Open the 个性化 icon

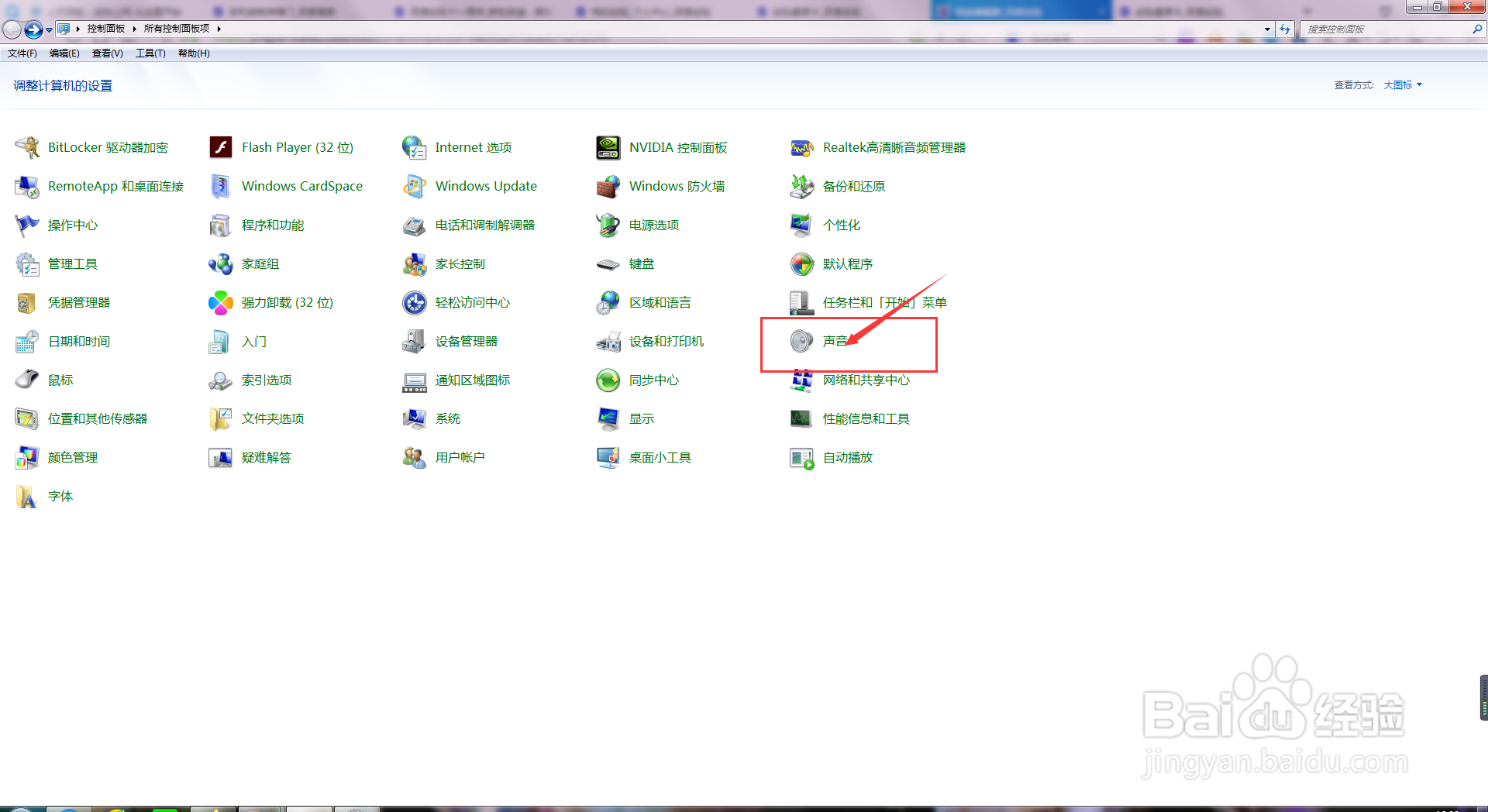coord(802,225)
